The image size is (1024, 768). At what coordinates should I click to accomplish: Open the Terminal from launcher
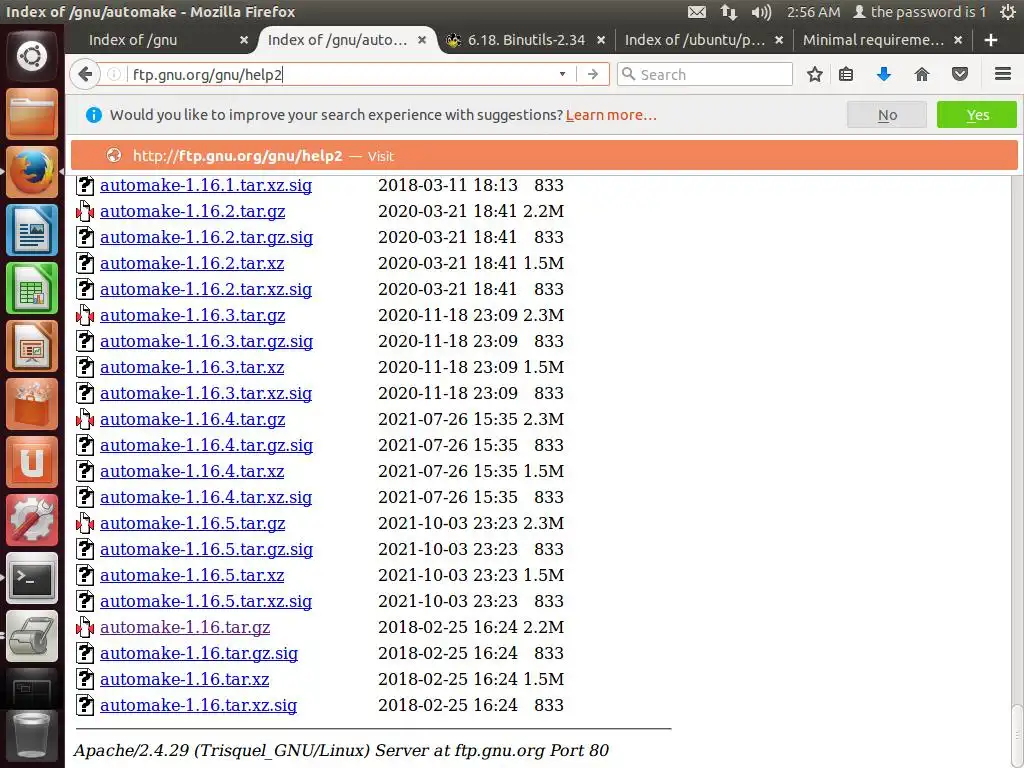tap(32, 578)
